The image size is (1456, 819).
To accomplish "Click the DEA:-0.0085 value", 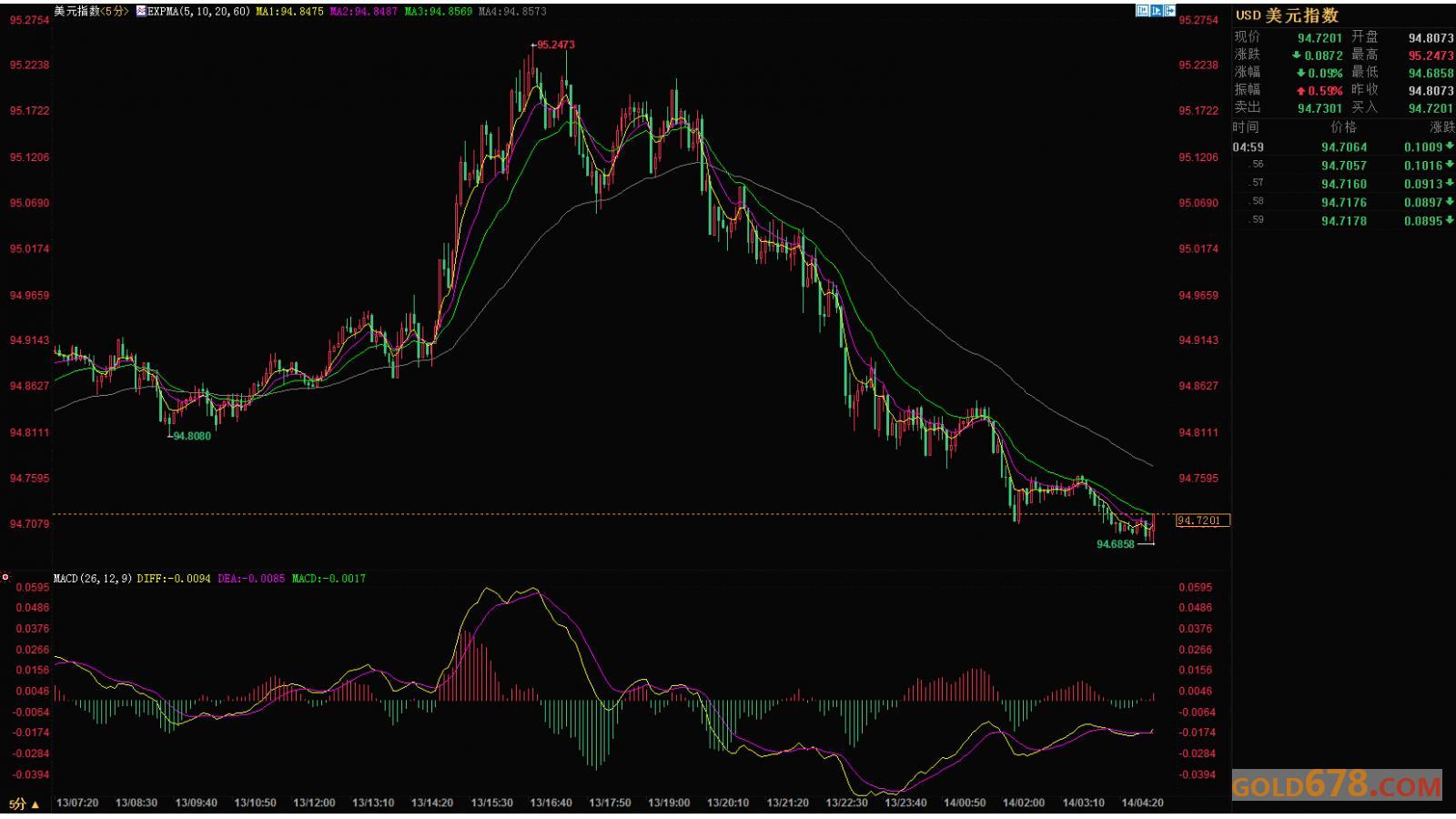I will tap(251, 578).
